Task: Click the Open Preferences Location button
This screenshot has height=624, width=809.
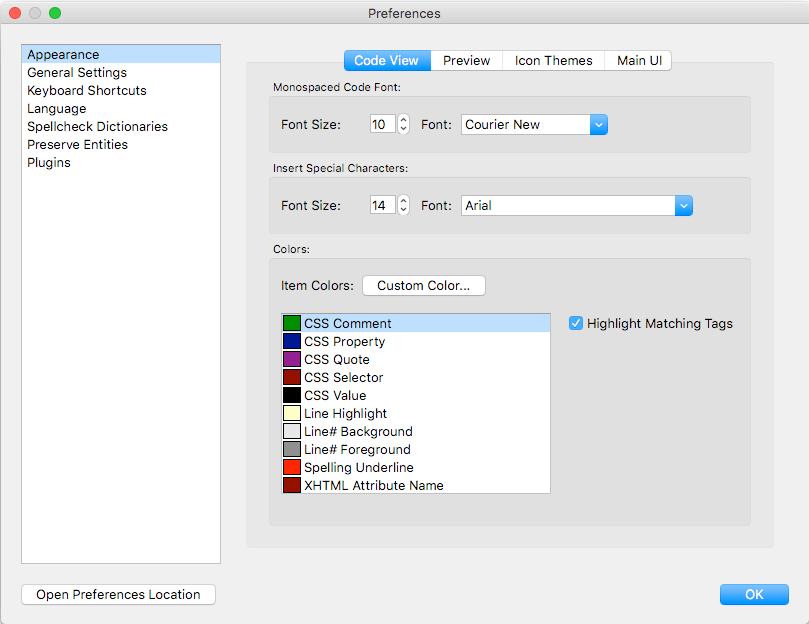Action: [x=118, y=595]
